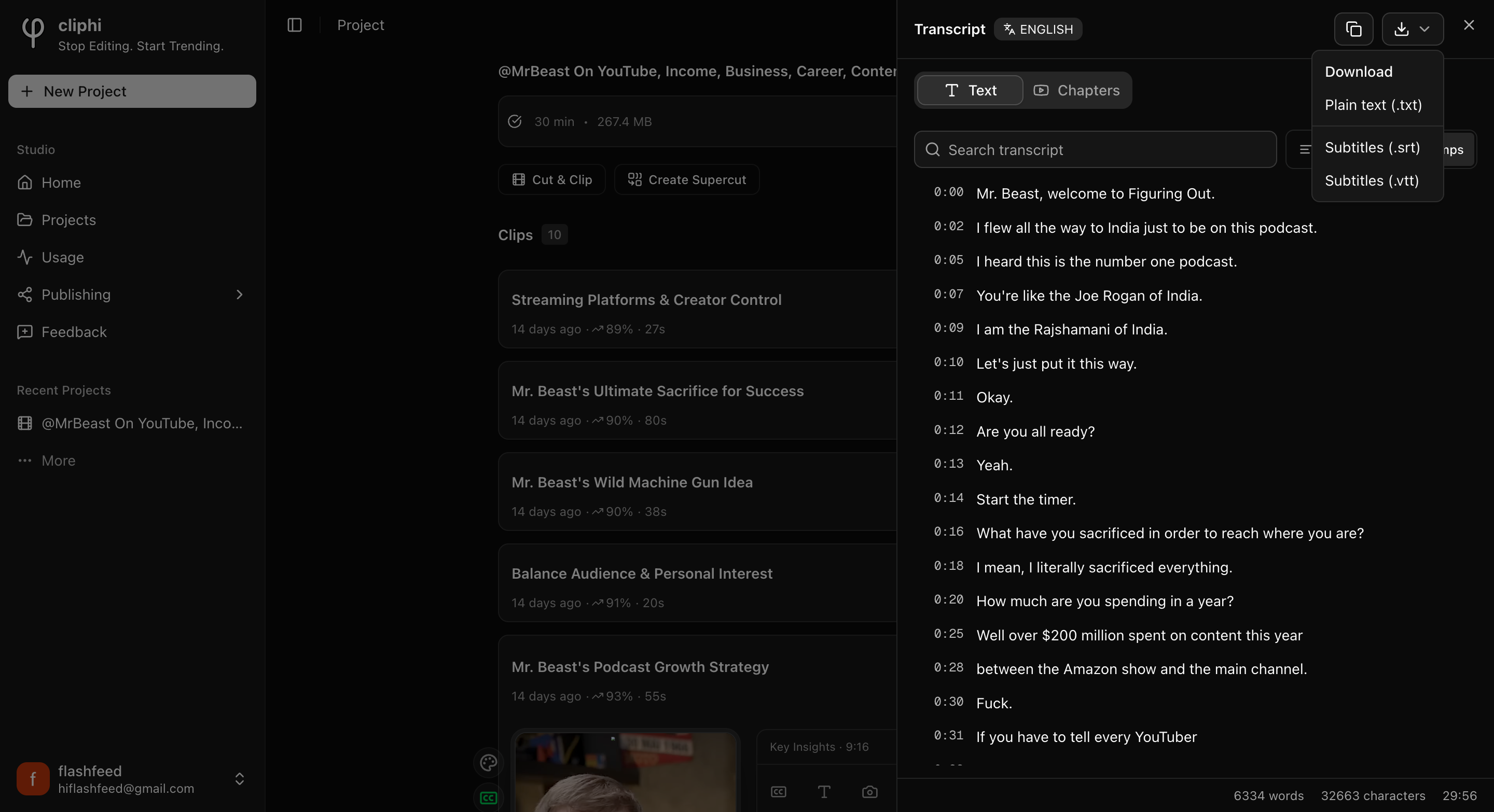
Task: Open Feedback in the sidebar
Action: tap(132, 332)
